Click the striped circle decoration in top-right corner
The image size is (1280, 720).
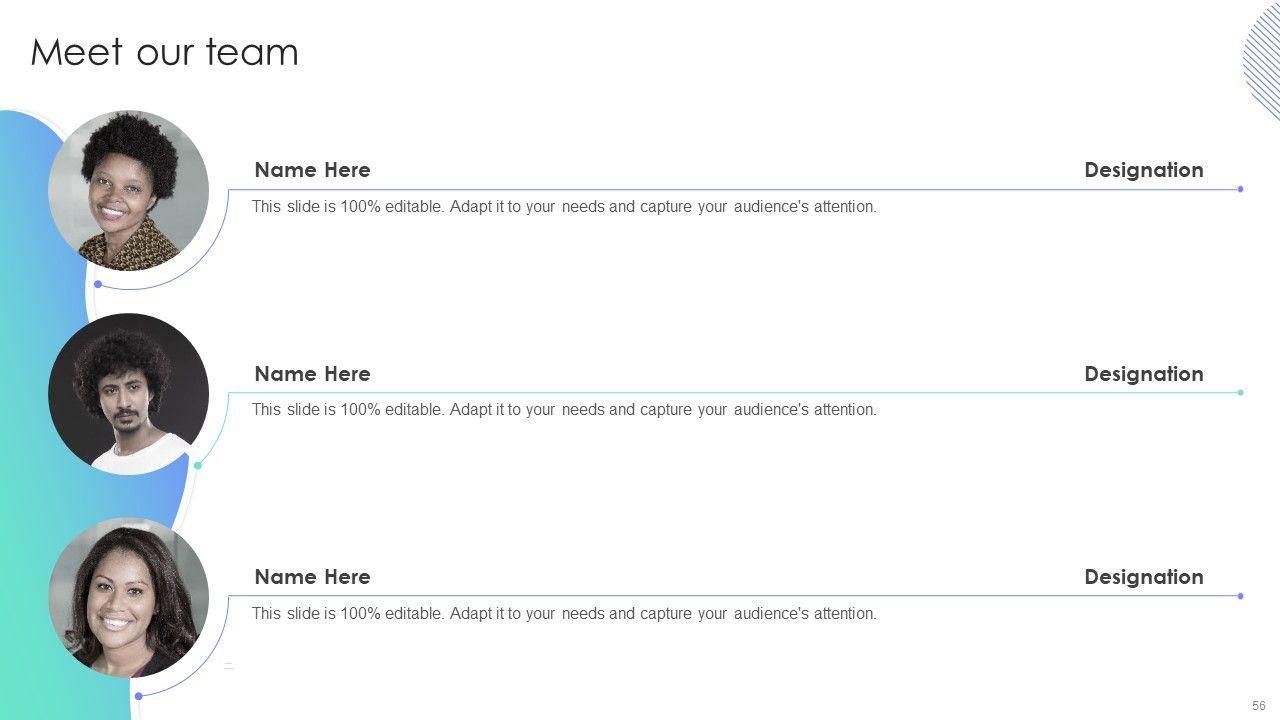click(x=1262, y=60)
